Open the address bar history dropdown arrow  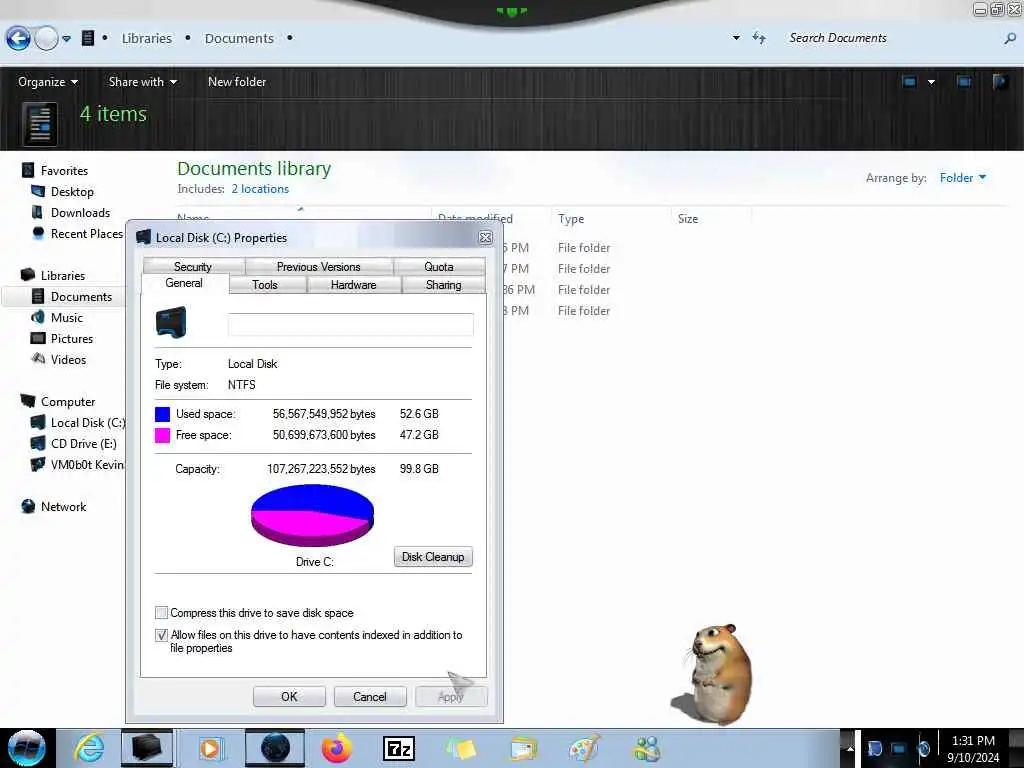pyautogui.click(x=736, y=38)
